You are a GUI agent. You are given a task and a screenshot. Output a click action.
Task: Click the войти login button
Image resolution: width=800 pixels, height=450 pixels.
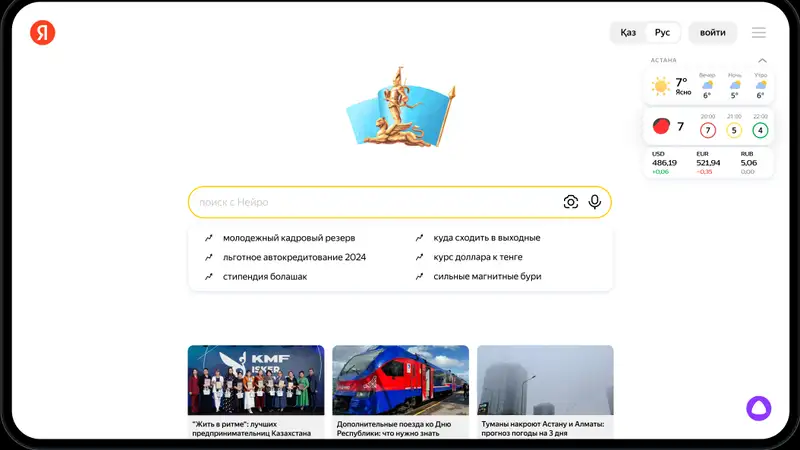712,33
